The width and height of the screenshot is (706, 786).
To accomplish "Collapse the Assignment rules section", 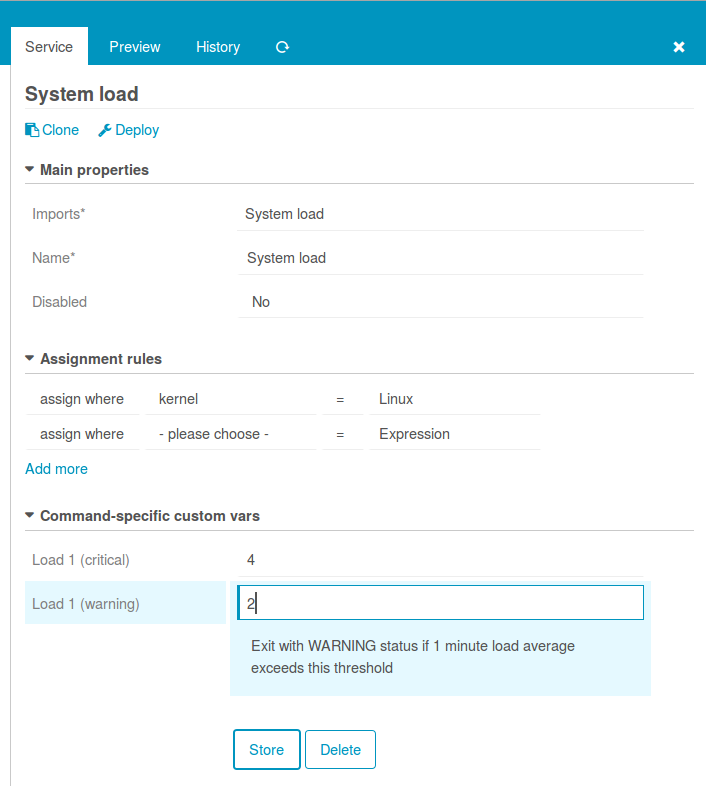I will (93, 359).
